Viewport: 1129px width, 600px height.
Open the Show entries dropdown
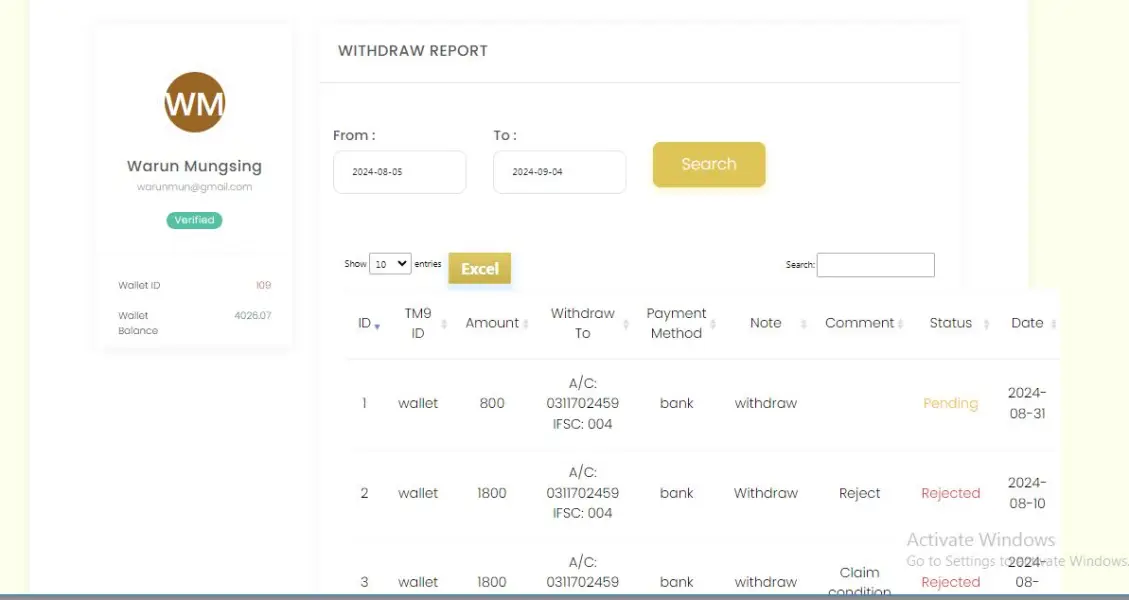(390, 264)
